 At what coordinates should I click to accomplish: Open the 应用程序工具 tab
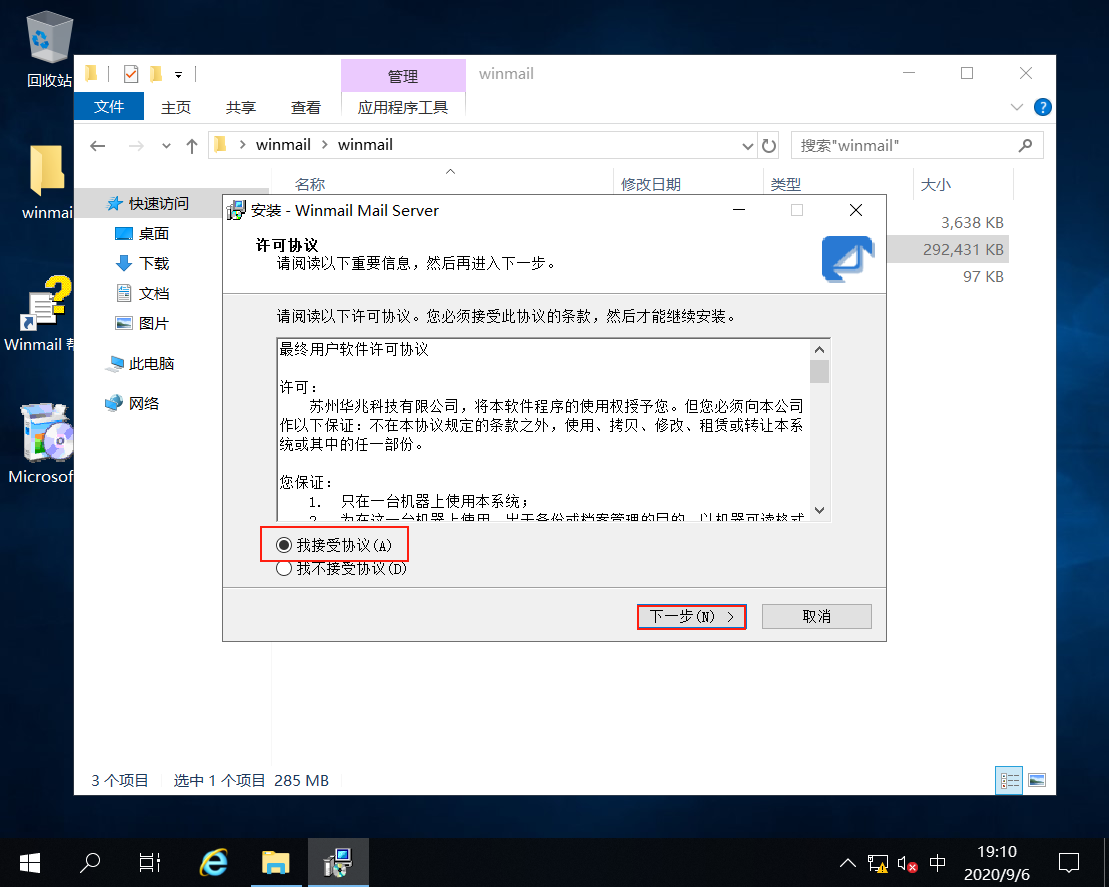pyautogui.click(x=402, y=108)
